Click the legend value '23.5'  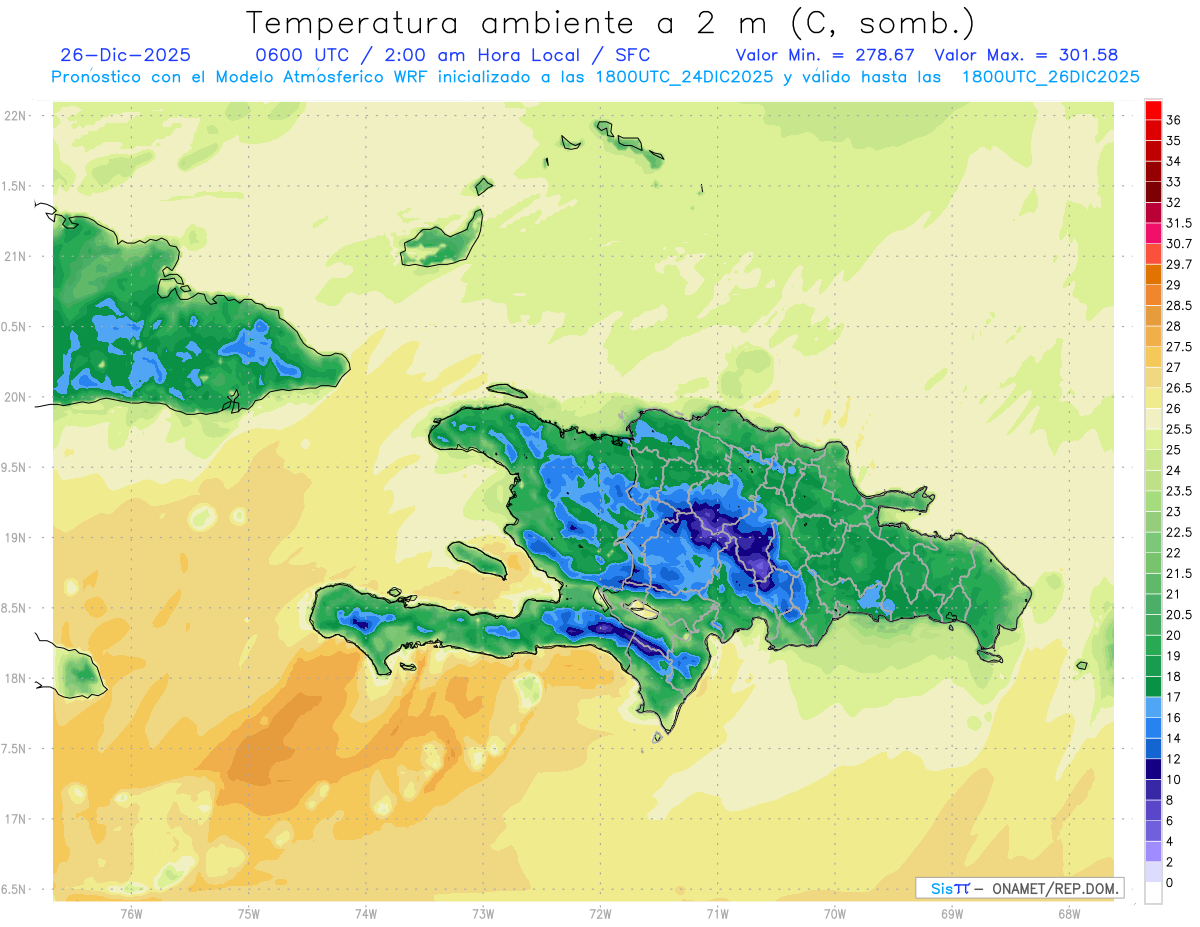[1179, 491]
